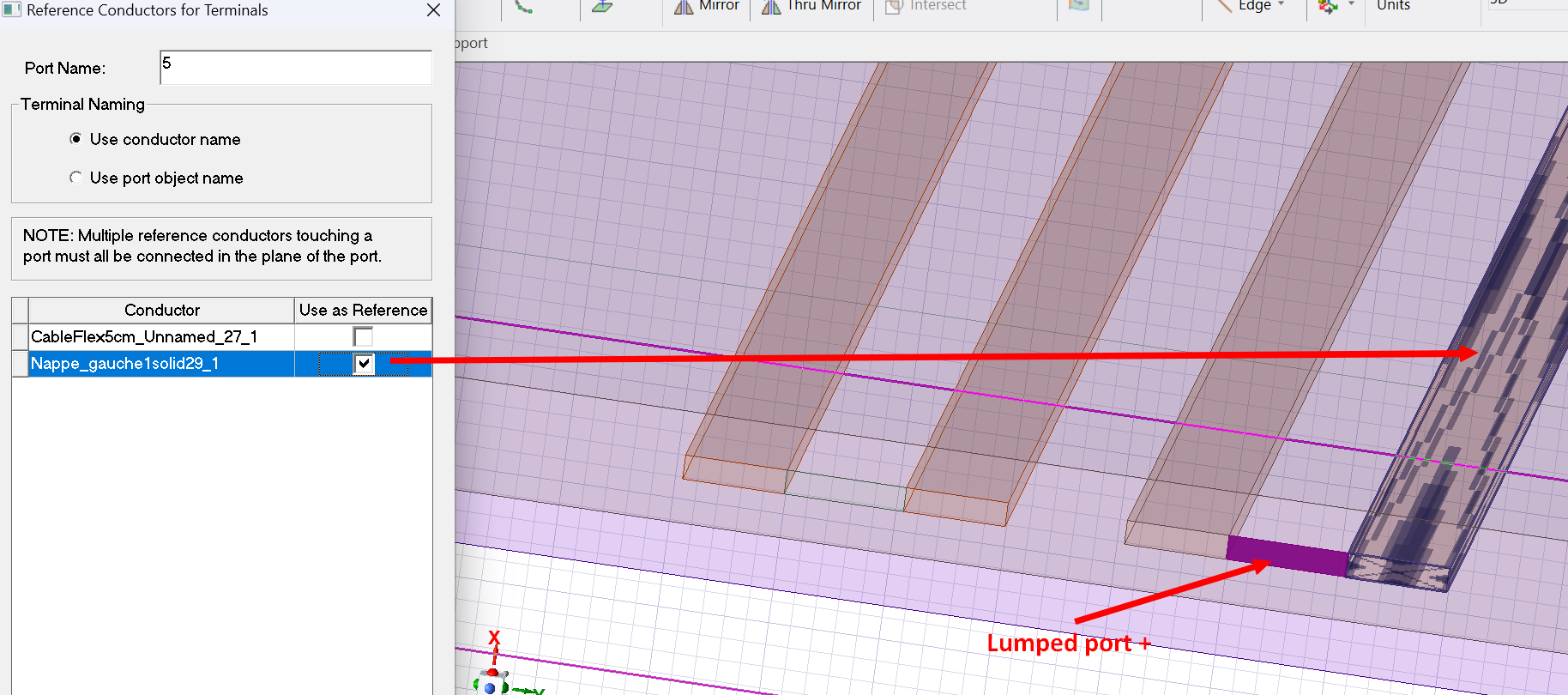The image size is (1568, 695).
Task: Click the arc/curve drawing icon
Action: pyautogui.click(x=524, y=7)
